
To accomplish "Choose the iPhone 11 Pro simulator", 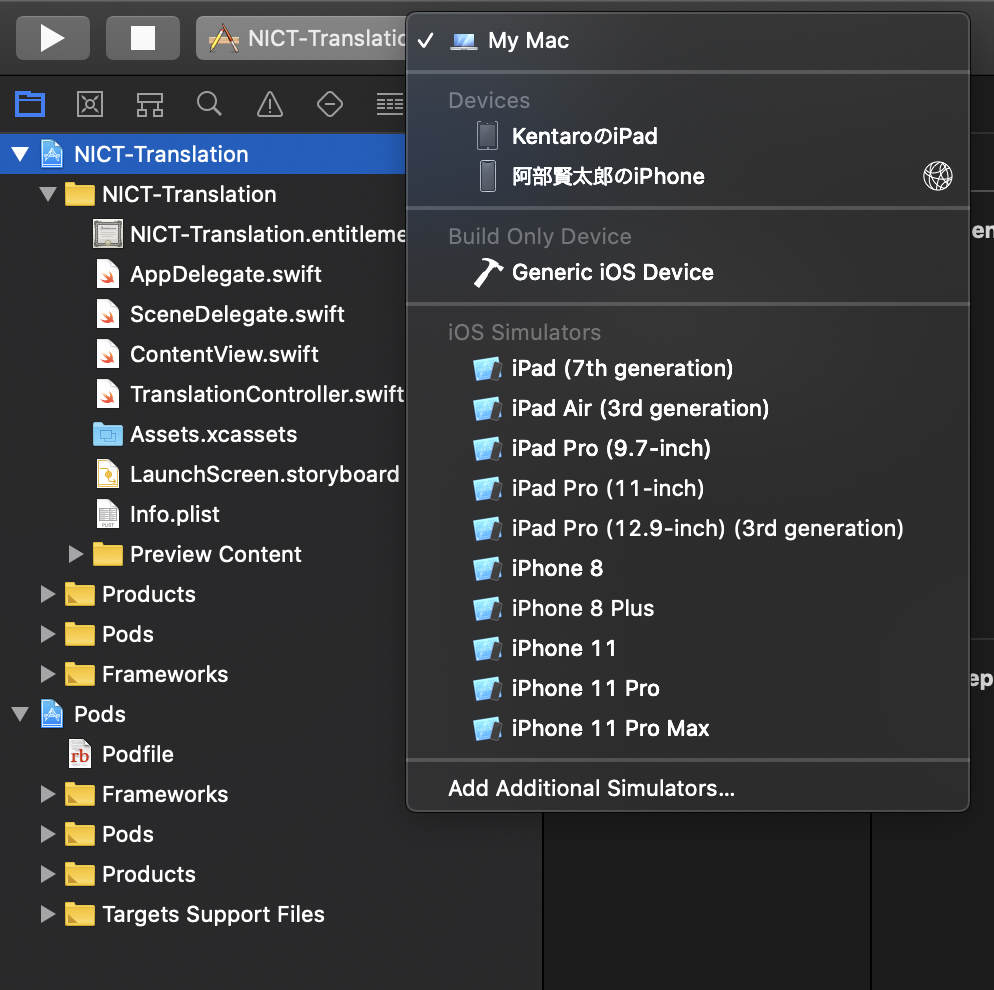I will (x=688, y=688).
